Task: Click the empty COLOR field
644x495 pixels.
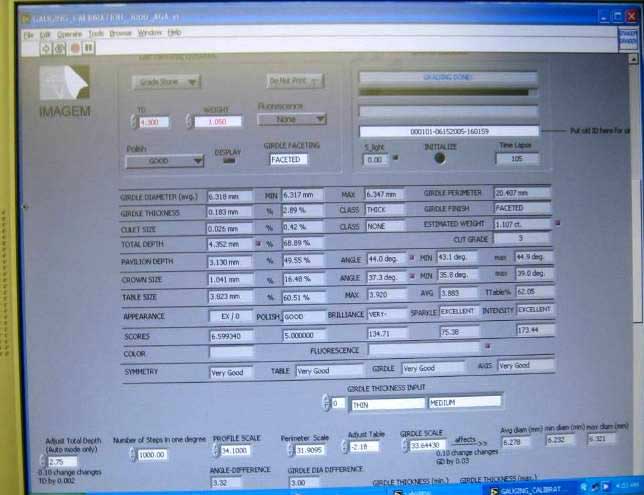Action: 231,352
